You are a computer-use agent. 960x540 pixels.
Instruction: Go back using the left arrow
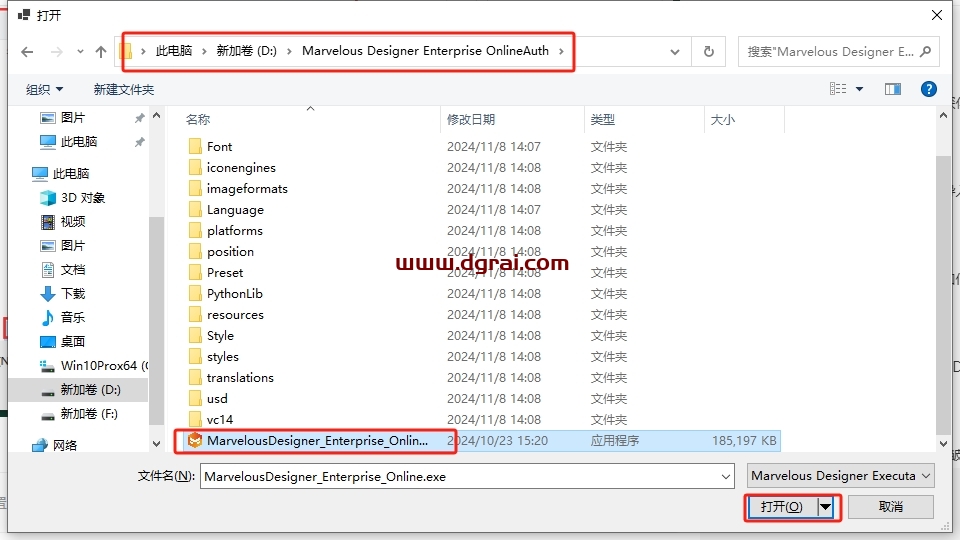pos(27,52)
